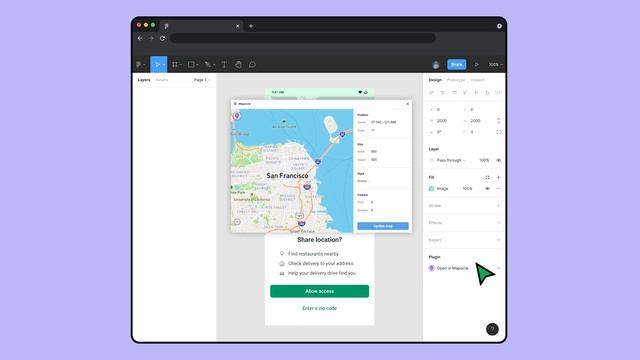Select the Comment tool
The width and height of the screenshot is (640, 360).
pos(252,64)
